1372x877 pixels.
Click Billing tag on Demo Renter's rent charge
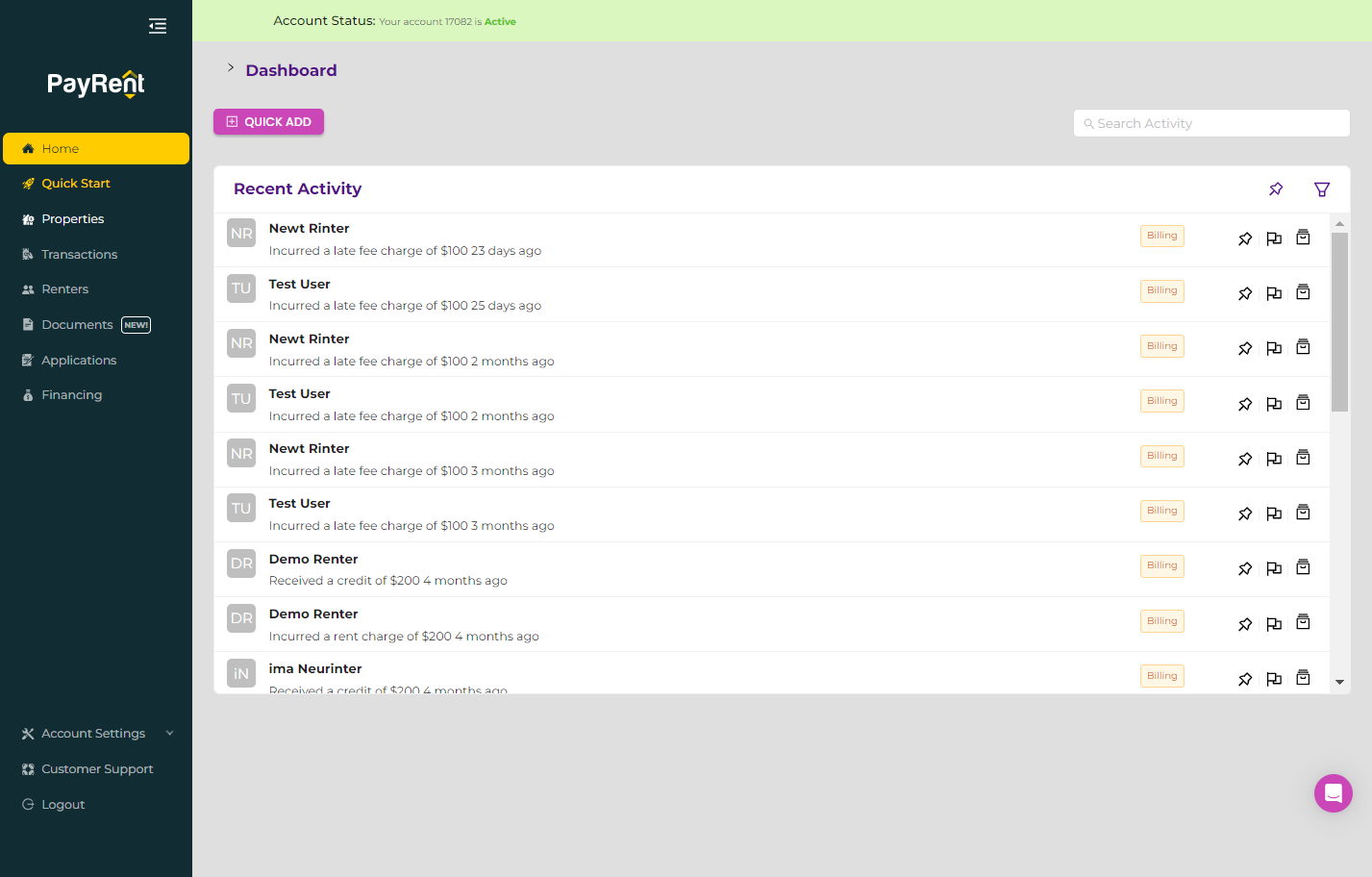pos(1161,621)
